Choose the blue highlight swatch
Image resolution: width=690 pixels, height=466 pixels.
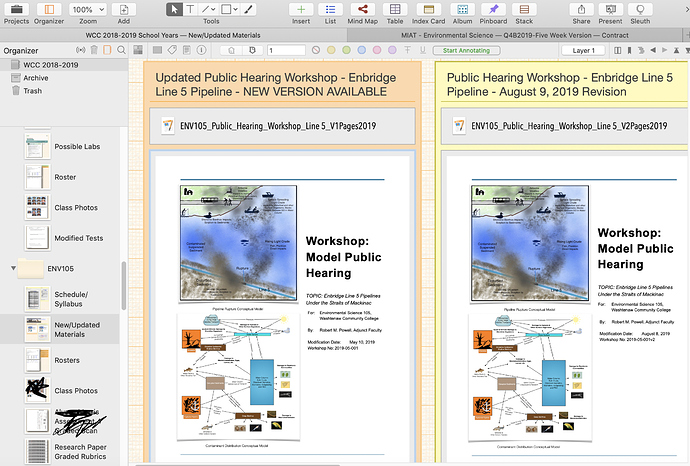coord(362,50)
